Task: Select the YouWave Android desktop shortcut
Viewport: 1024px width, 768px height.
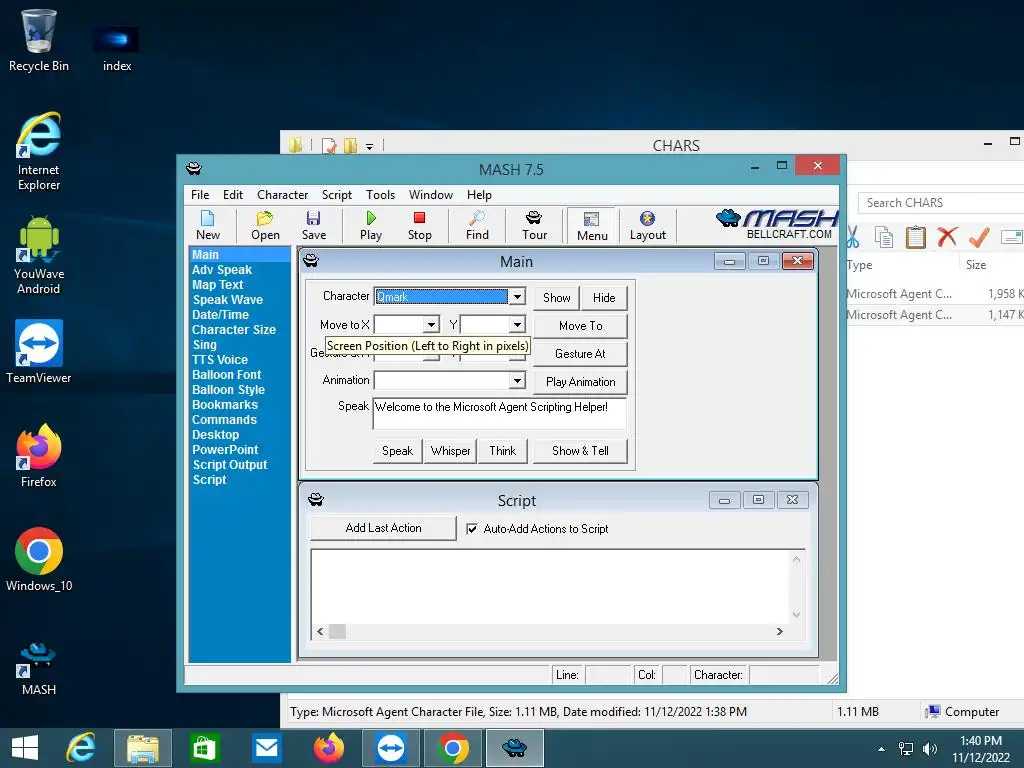Action: (x=39, y=255)
